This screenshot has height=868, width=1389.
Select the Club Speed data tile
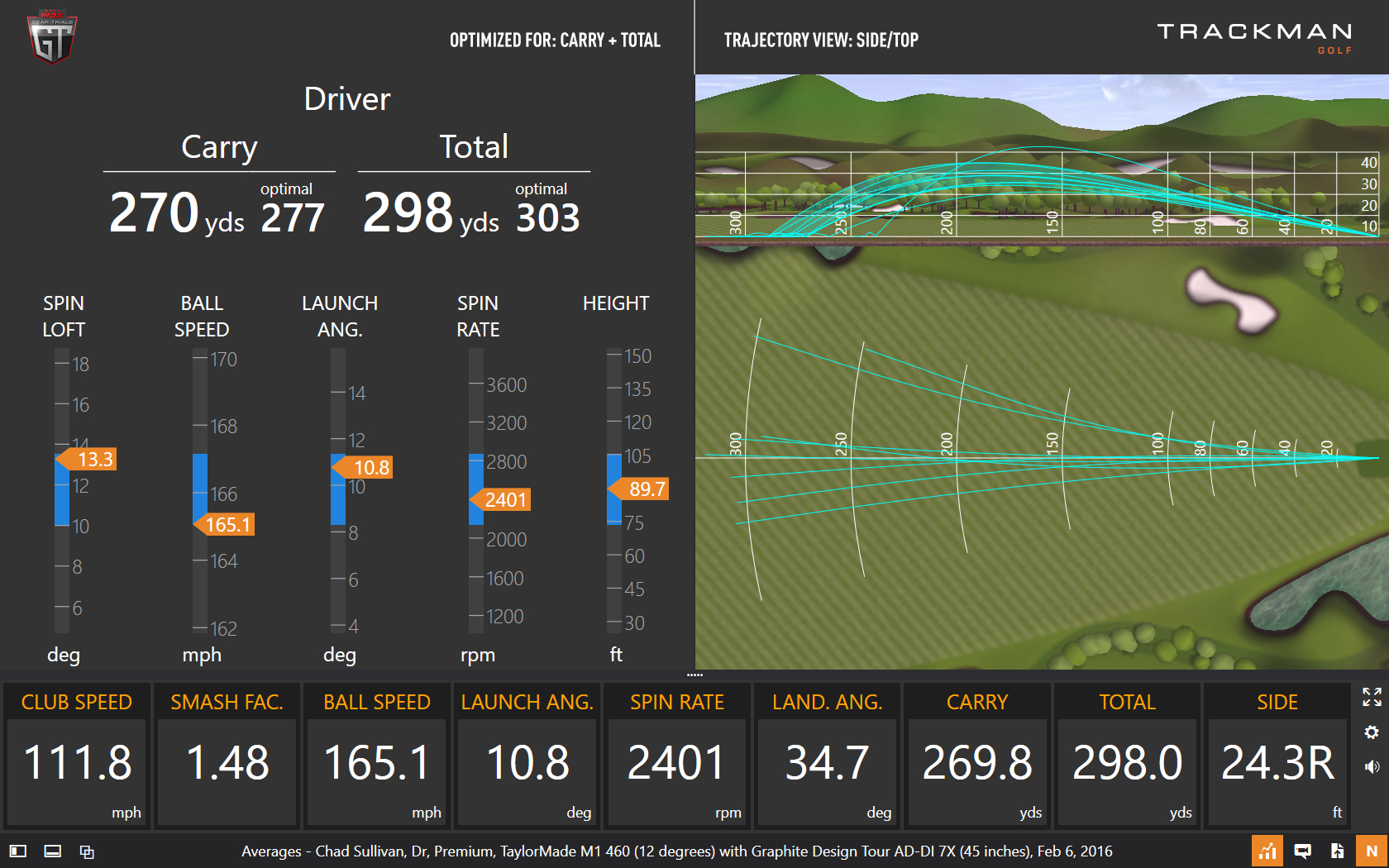76,755
